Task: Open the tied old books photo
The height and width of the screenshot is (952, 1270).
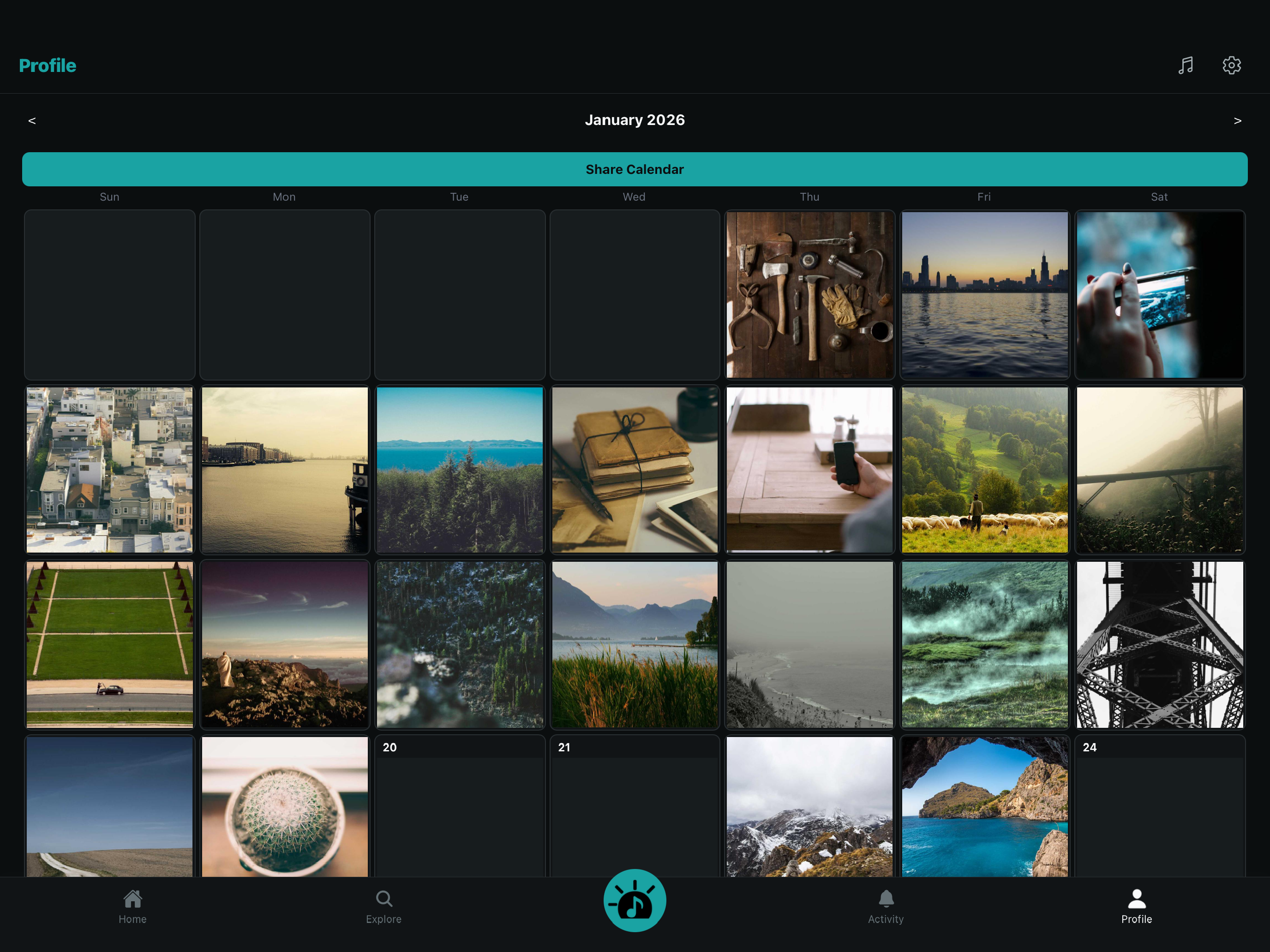Action: pyautogui.click(x=635, y=470)
